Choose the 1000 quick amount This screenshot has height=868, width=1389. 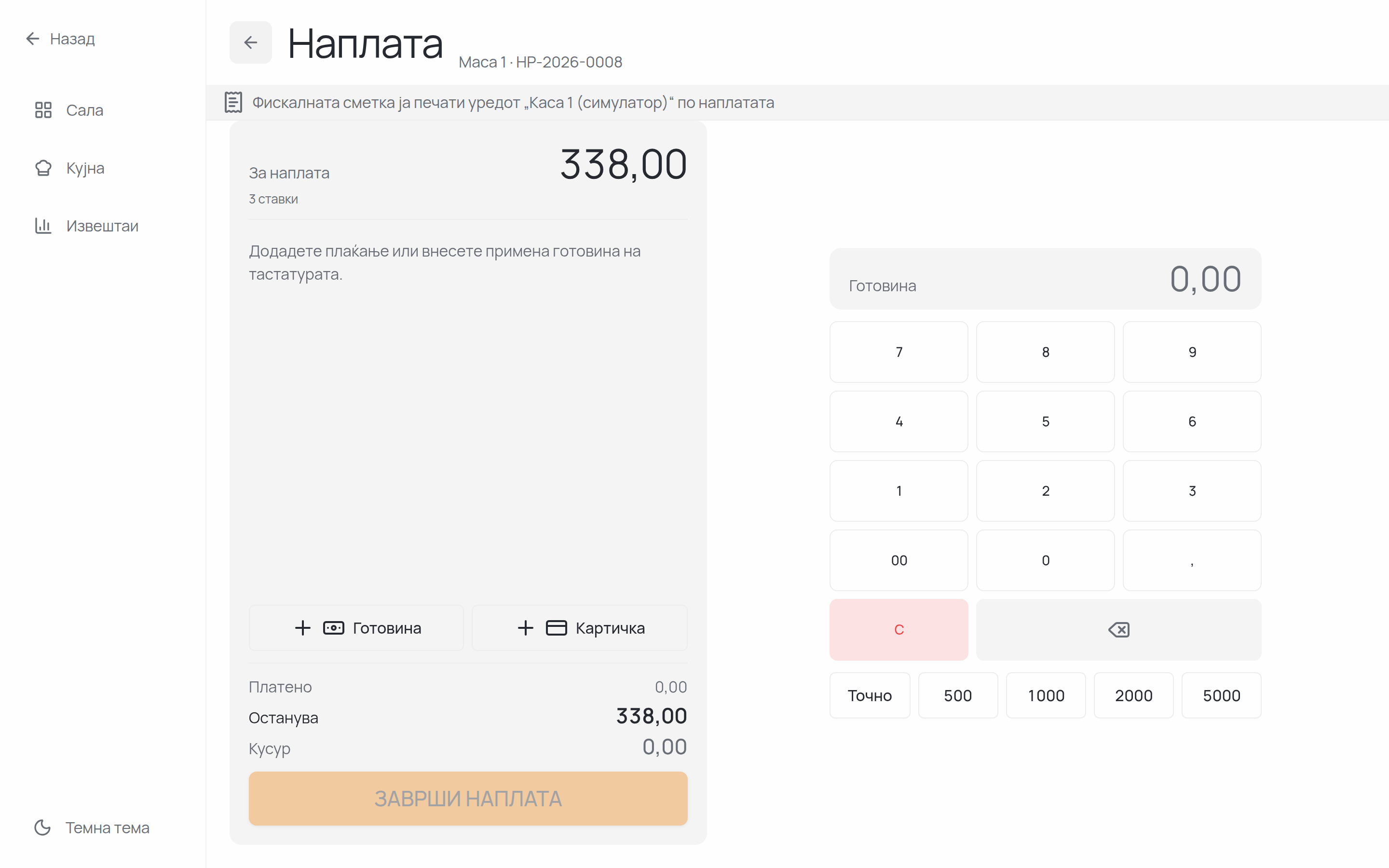click(1046, 696)
